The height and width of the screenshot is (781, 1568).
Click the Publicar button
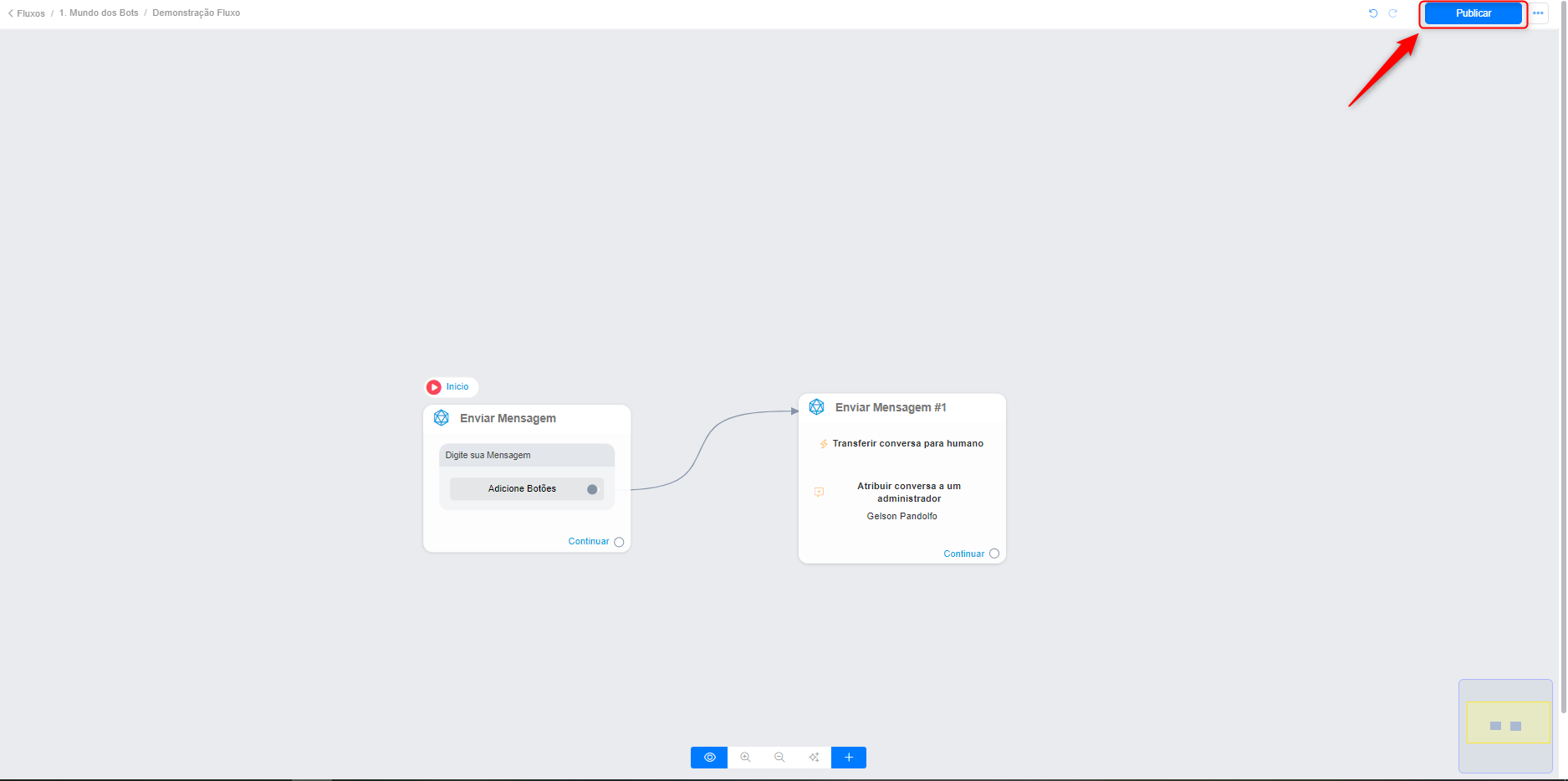1473,13
